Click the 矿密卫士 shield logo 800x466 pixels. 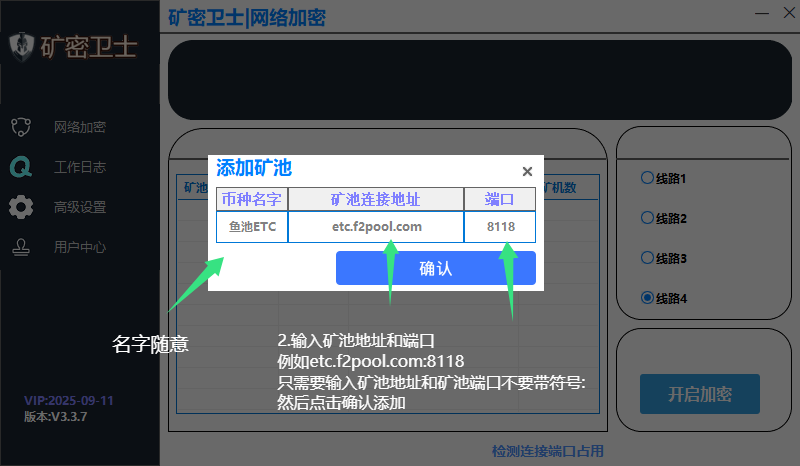tap(22, 47)
